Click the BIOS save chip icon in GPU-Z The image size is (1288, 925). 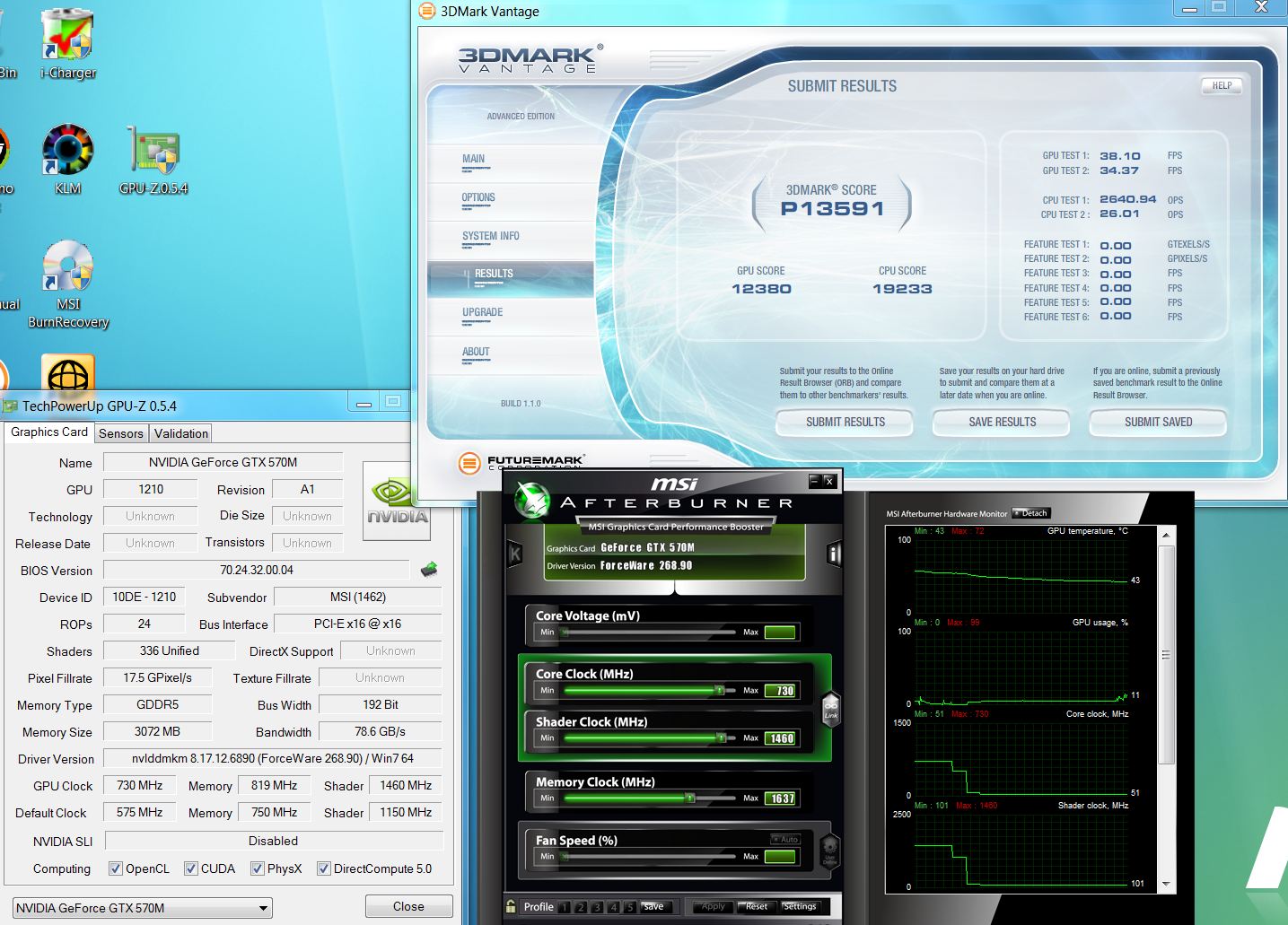tap(429, 569)
